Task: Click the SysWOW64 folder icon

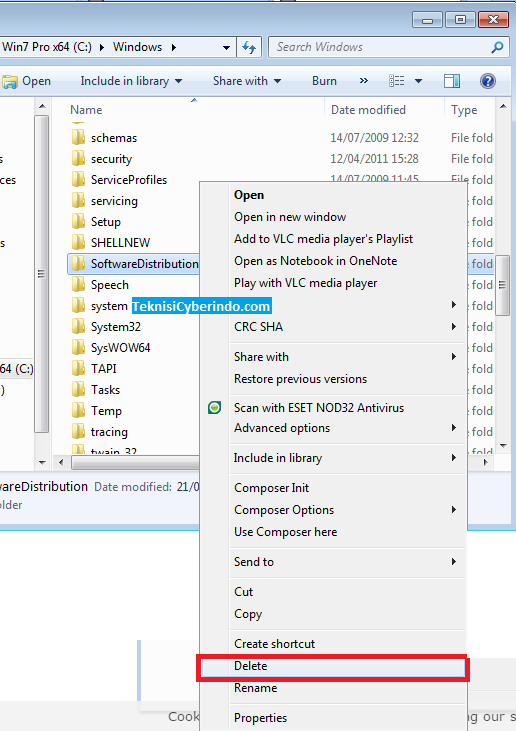Action: [x=78, y=347]
